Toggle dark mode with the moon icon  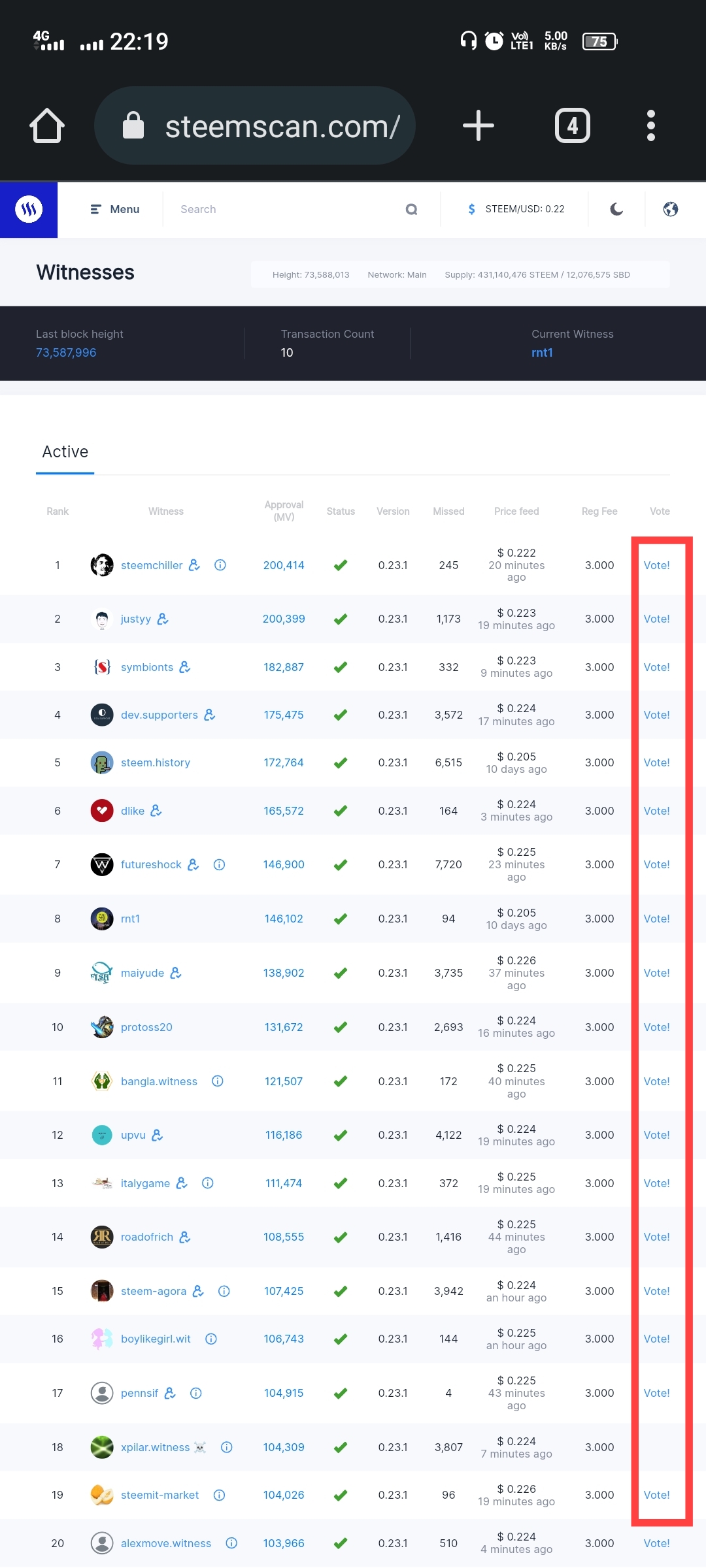616,209
